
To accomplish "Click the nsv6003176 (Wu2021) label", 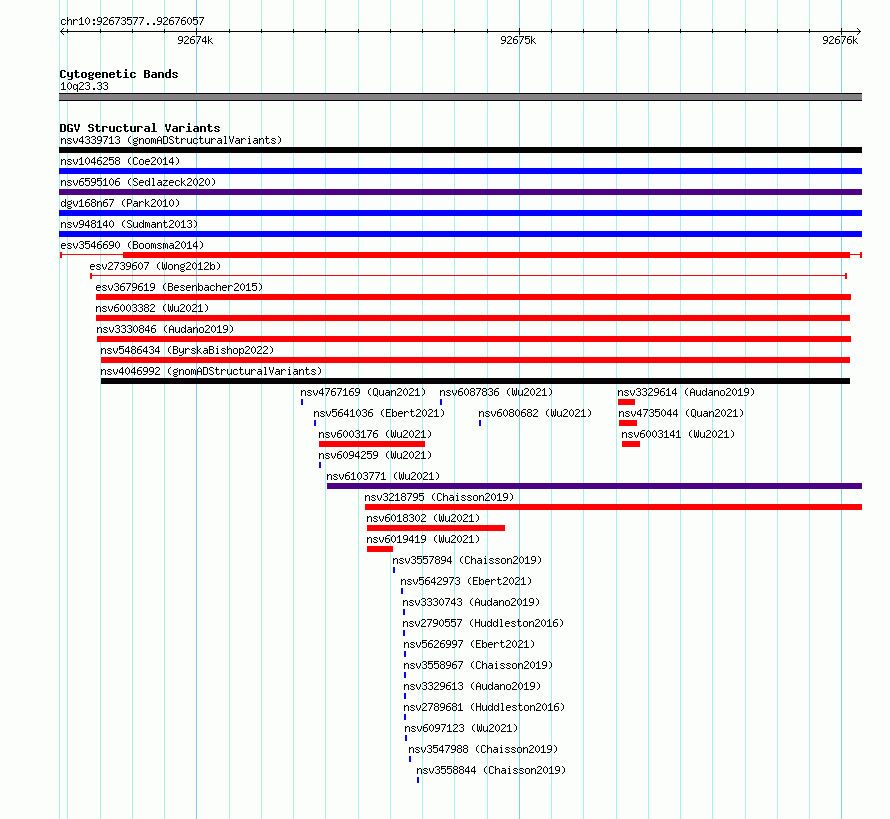I will pos(375,434).
